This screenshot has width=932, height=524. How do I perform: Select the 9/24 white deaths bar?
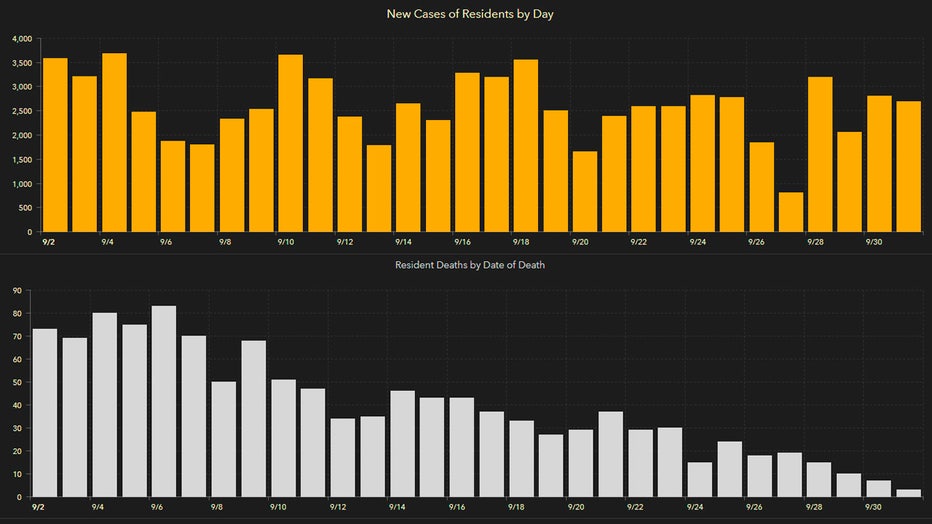[700, 479]
